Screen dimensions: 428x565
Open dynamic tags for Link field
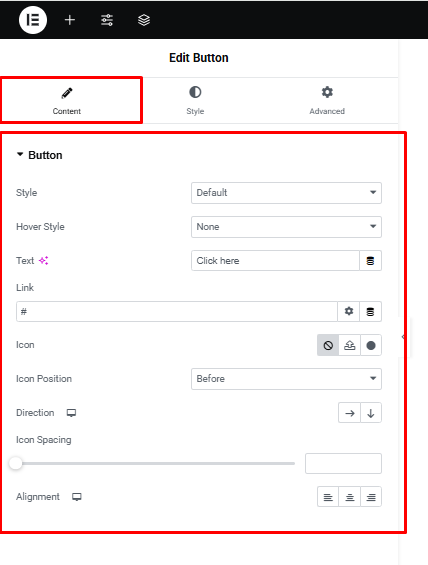point(370,311)
